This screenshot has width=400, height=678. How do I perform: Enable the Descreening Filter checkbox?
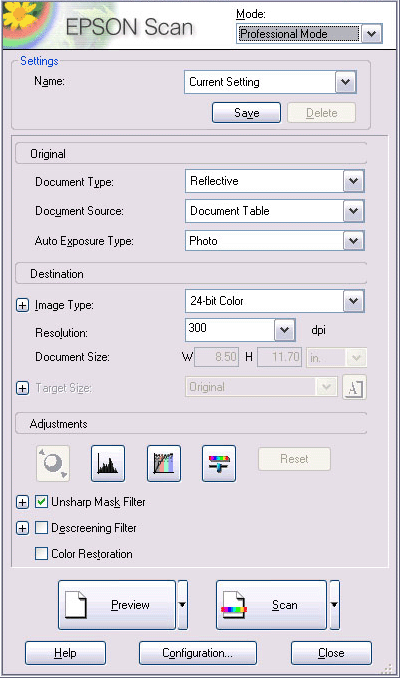click(x=42, y=528)
